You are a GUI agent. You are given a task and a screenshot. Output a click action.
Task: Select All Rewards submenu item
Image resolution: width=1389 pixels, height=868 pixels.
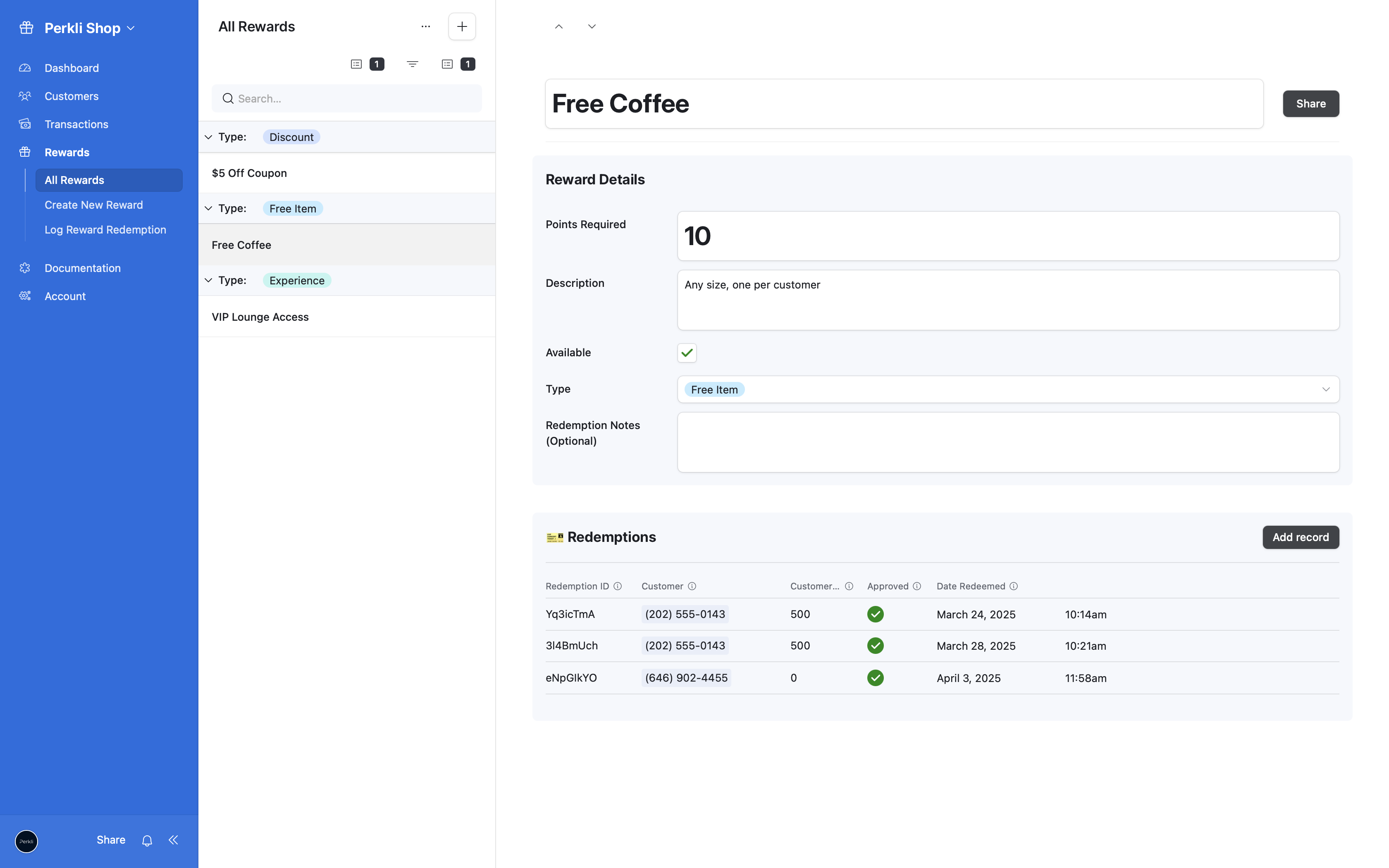point(109,180)
